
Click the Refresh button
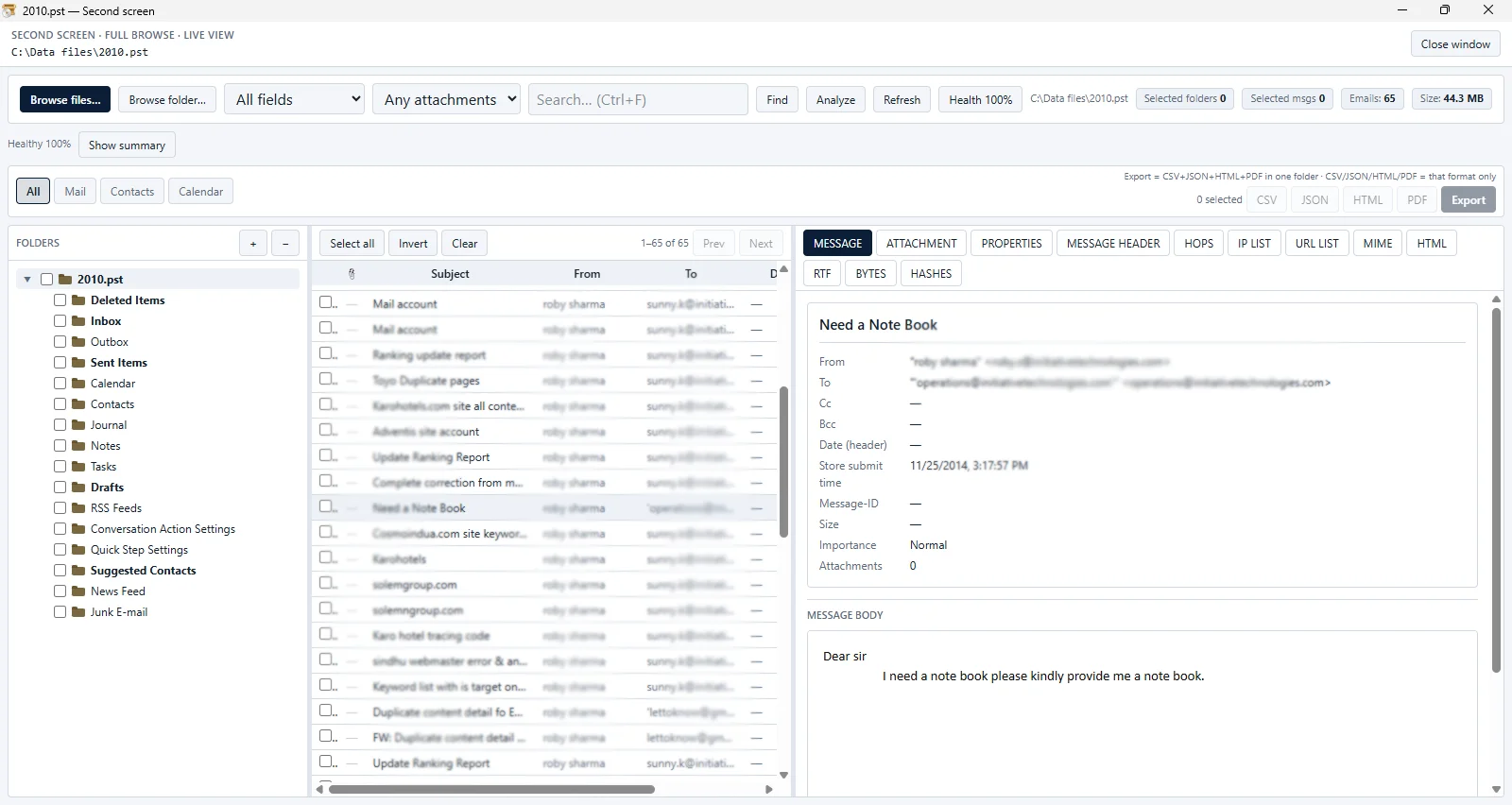pyautogui.click(x=902, y=100)
